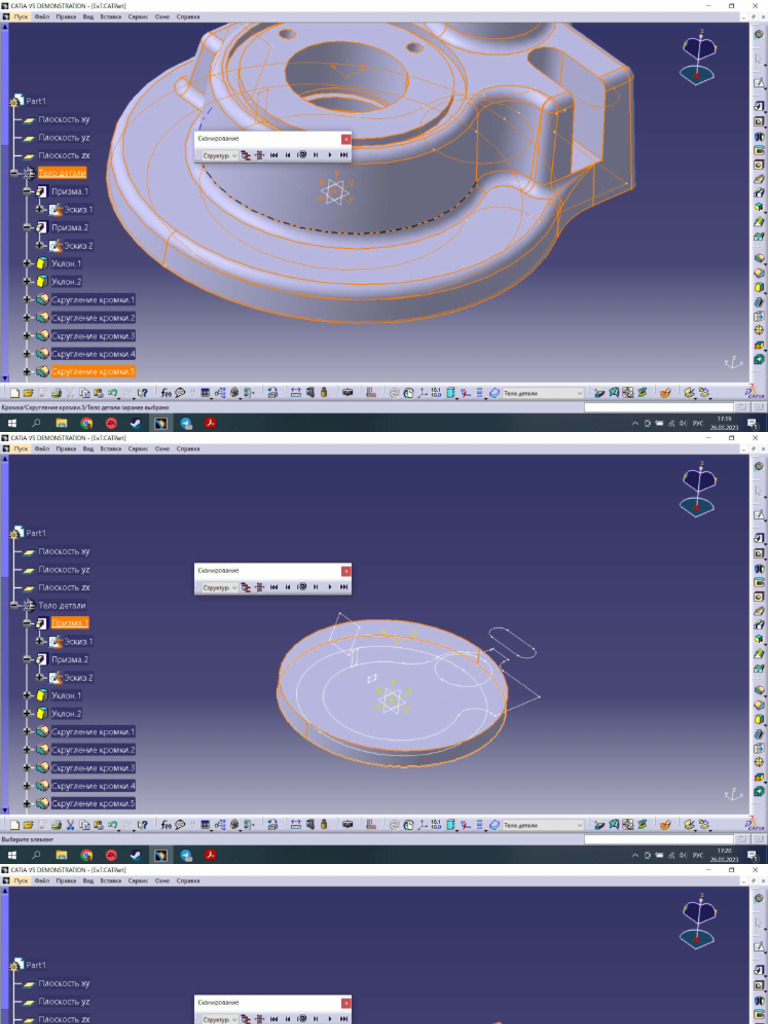Click the Windows Start button in top taskbar
The image size is (768, 1024).
pyautogui.click(x=12, y=423)
